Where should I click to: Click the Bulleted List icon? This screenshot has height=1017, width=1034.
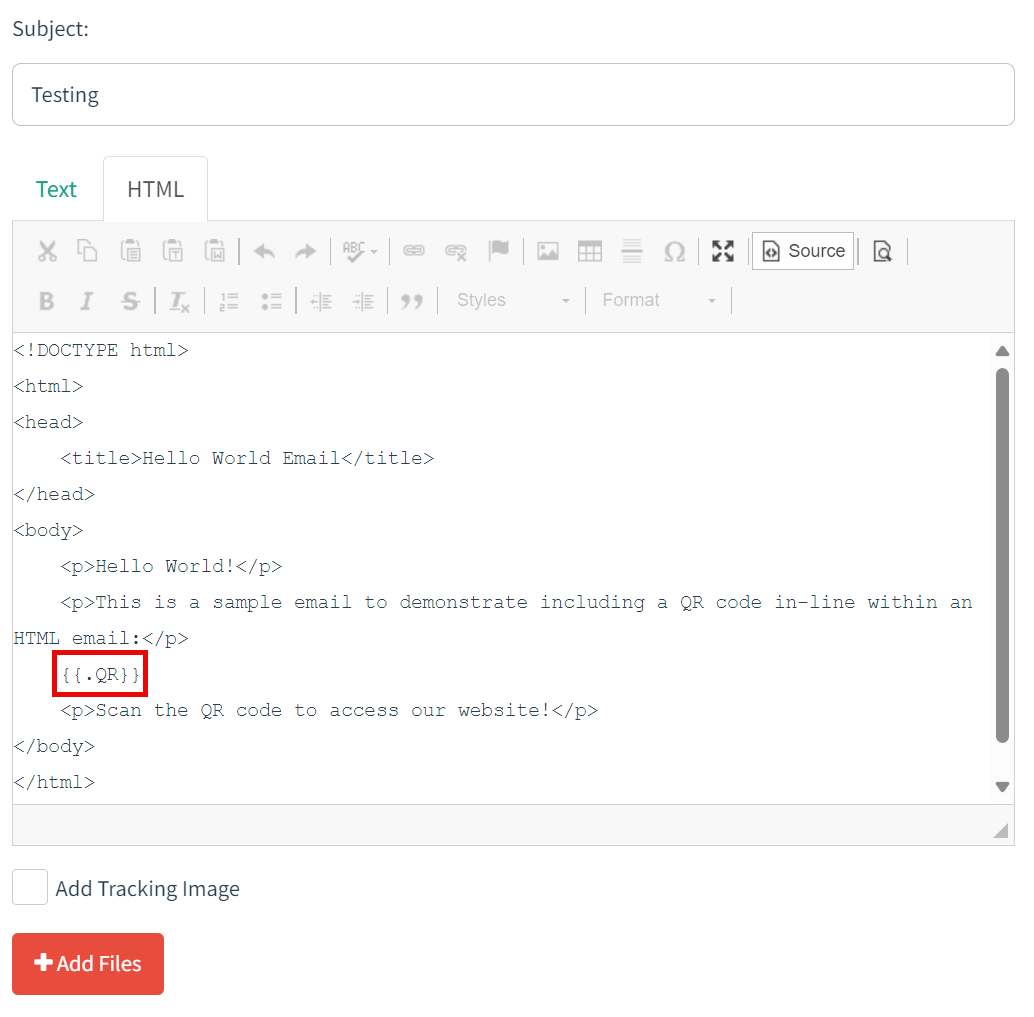point(271,301)
